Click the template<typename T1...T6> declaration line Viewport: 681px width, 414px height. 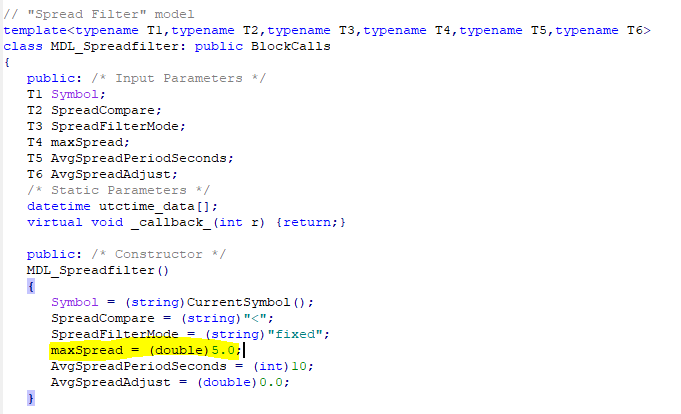click(327, 30)
